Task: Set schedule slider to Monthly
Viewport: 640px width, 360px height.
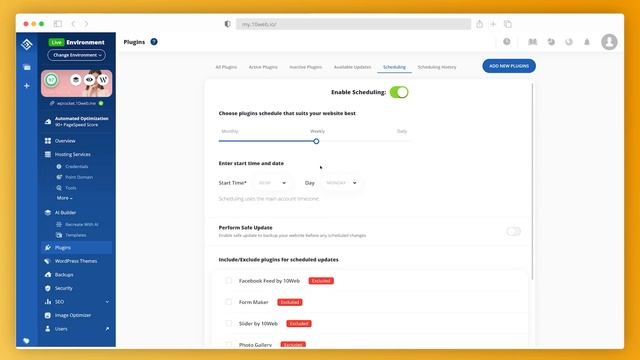Action: (x=230, y=131)
